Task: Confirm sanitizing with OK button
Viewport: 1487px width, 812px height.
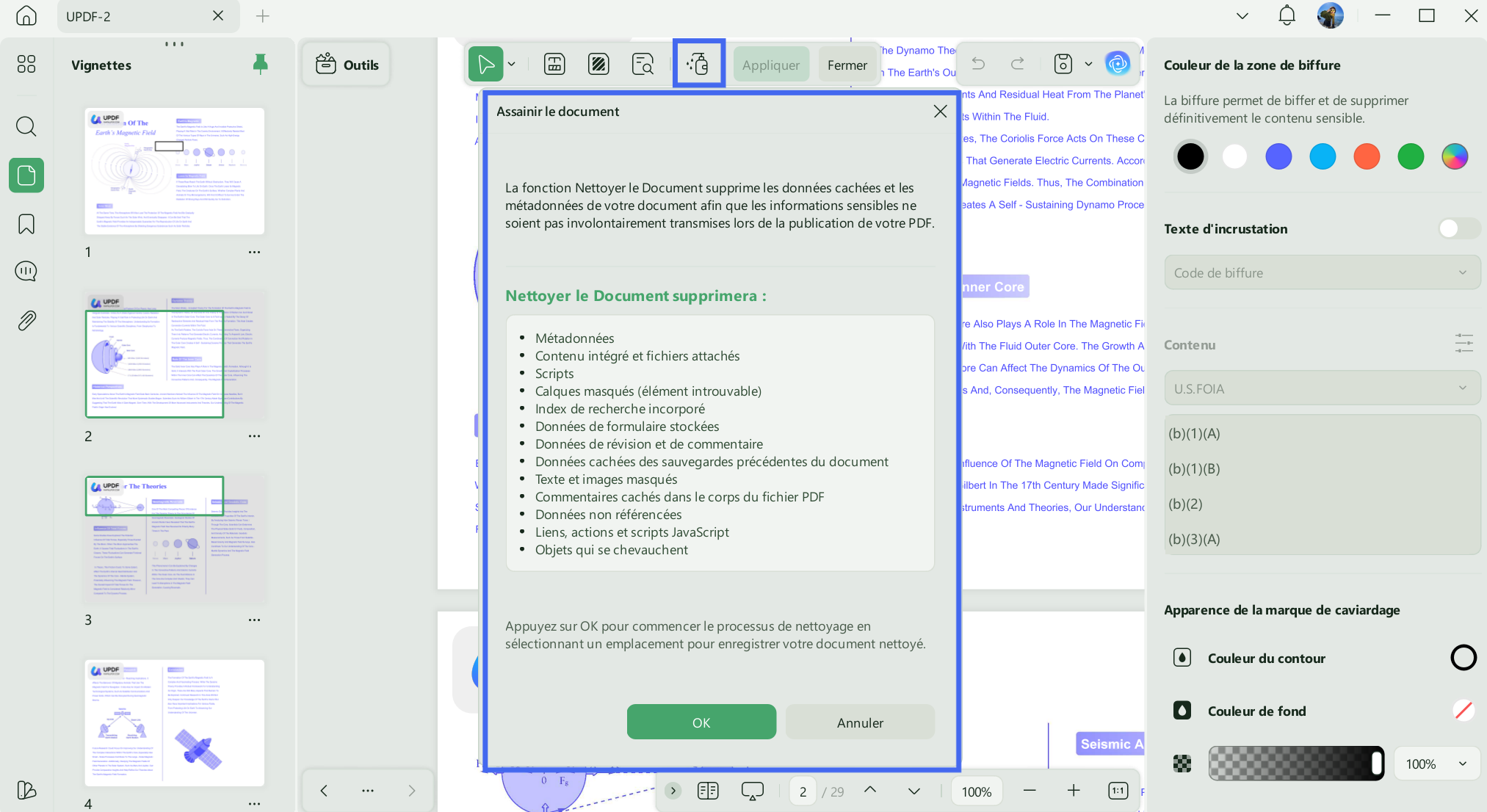Action: click(x=701, y=722)
